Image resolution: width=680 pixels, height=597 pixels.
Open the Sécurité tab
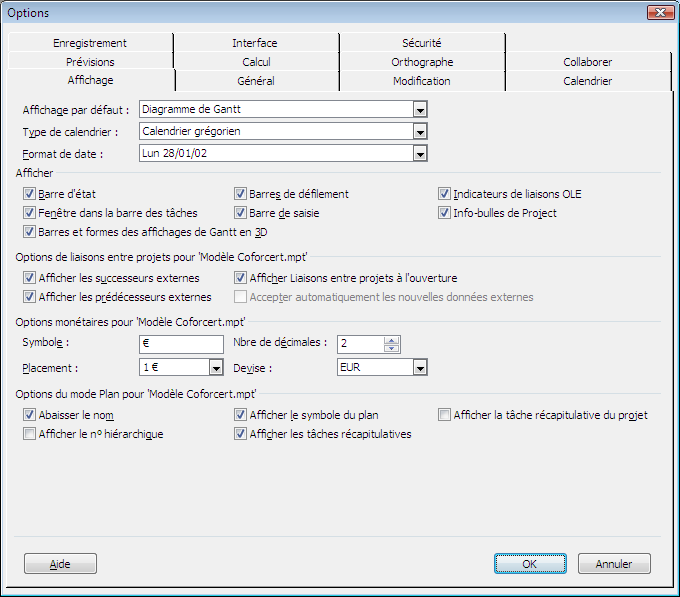pyautogui.click(x=421, y=43)
